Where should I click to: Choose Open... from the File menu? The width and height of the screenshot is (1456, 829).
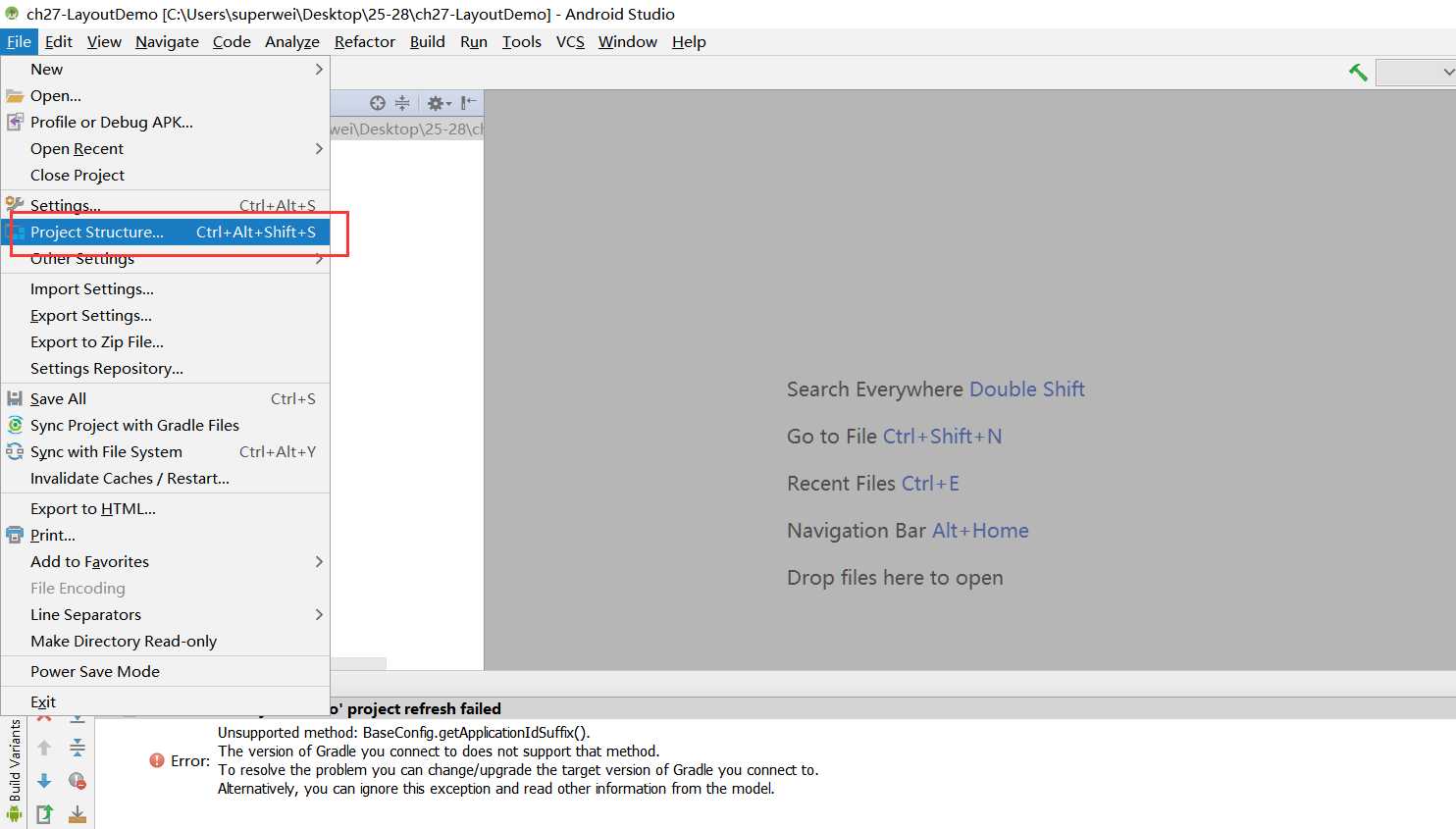point(165,95)
